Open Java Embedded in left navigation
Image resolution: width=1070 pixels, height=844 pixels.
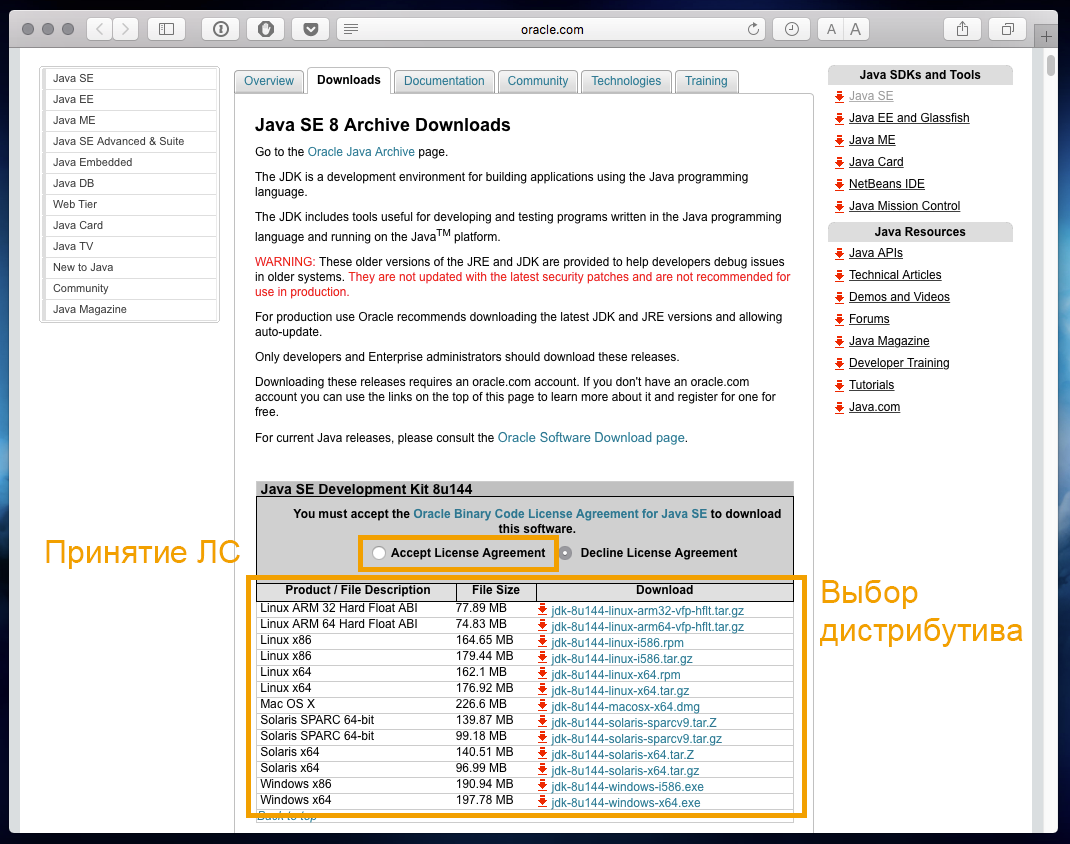130,162
